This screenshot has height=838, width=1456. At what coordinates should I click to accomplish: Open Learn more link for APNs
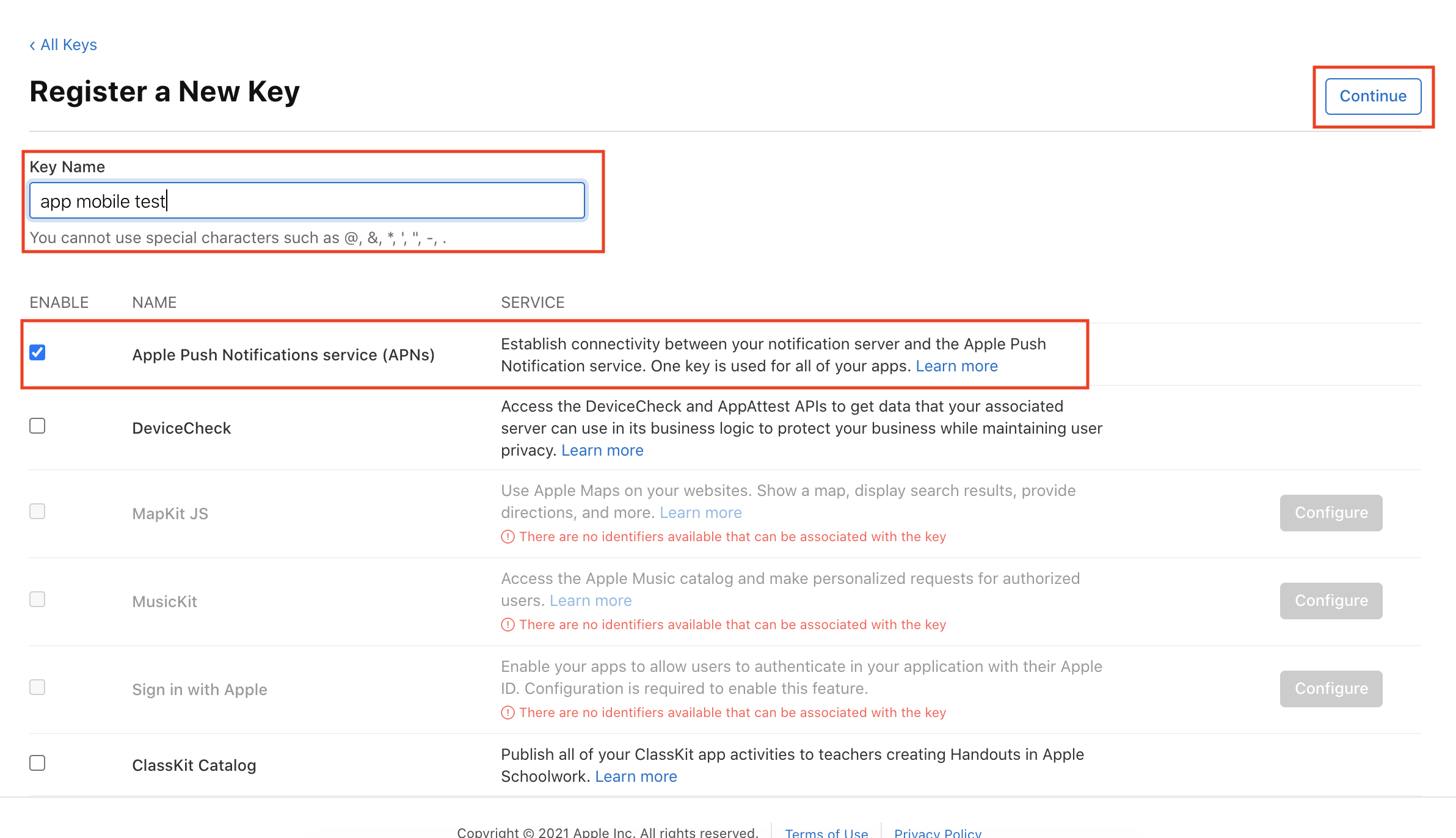(x=956, y=366)
